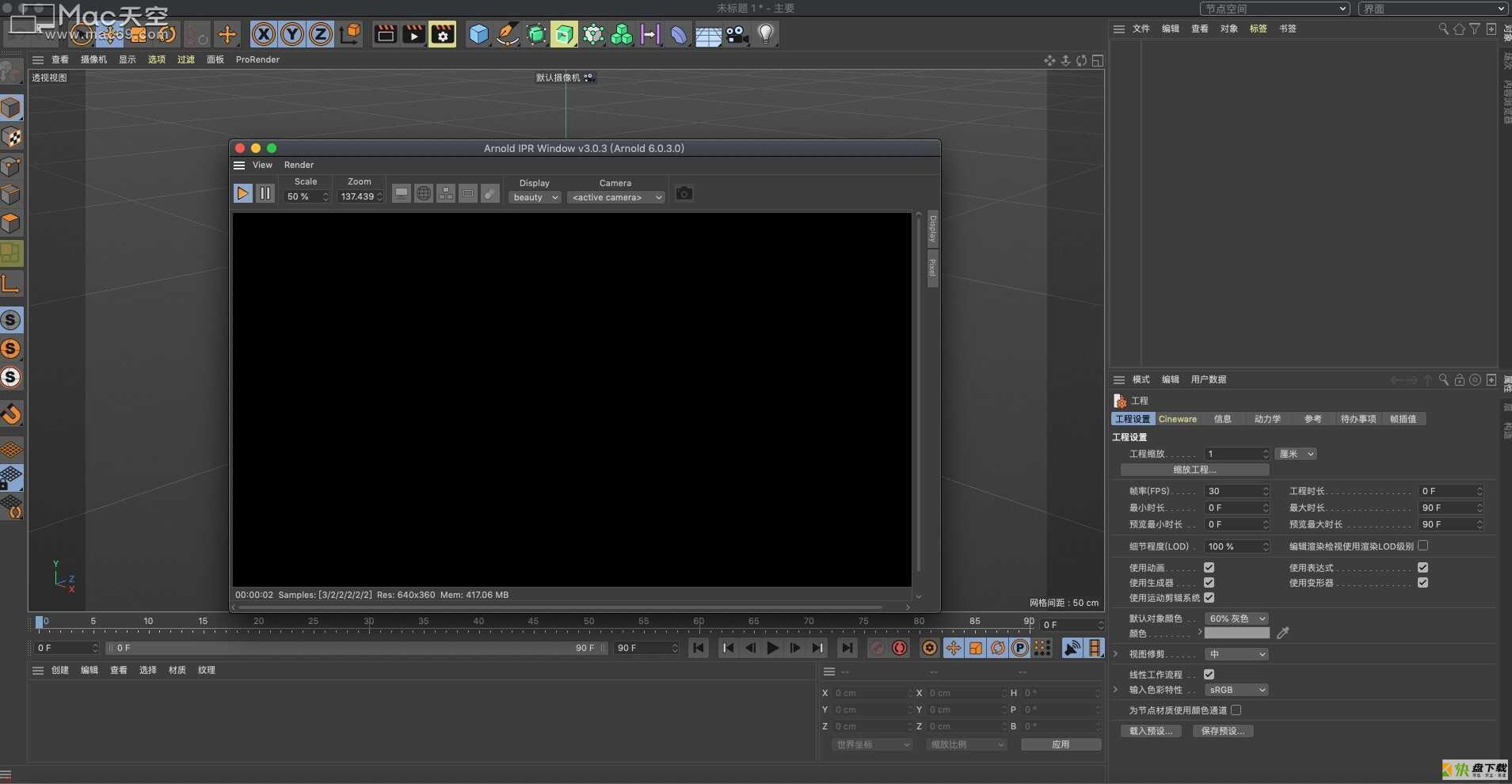The height and width of the screenshot is (784, 1512).
Task: Toggle the 使用表达式 checkbox
Action: pyautogui.click(x=1422, y=568)
